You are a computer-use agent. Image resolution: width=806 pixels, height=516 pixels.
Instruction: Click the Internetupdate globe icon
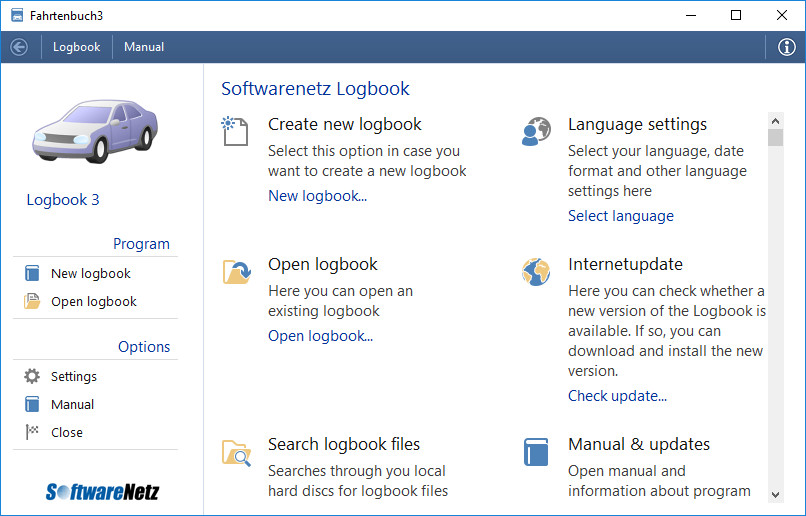pos(536,271)
